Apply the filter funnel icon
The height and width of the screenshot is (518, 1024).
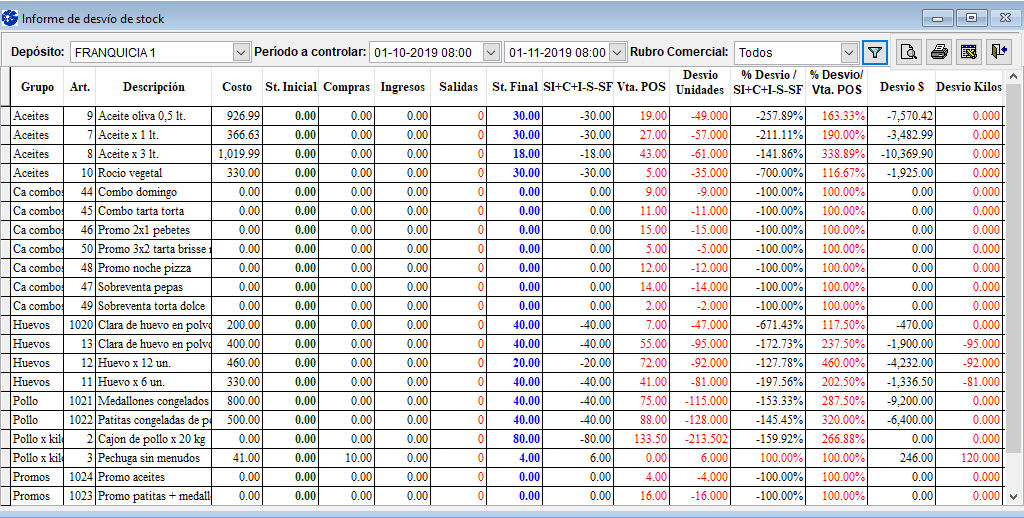coord(875,52)
